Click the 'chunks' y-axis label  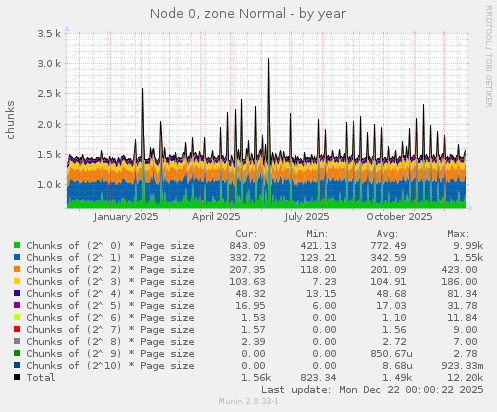tap(10, 120)
